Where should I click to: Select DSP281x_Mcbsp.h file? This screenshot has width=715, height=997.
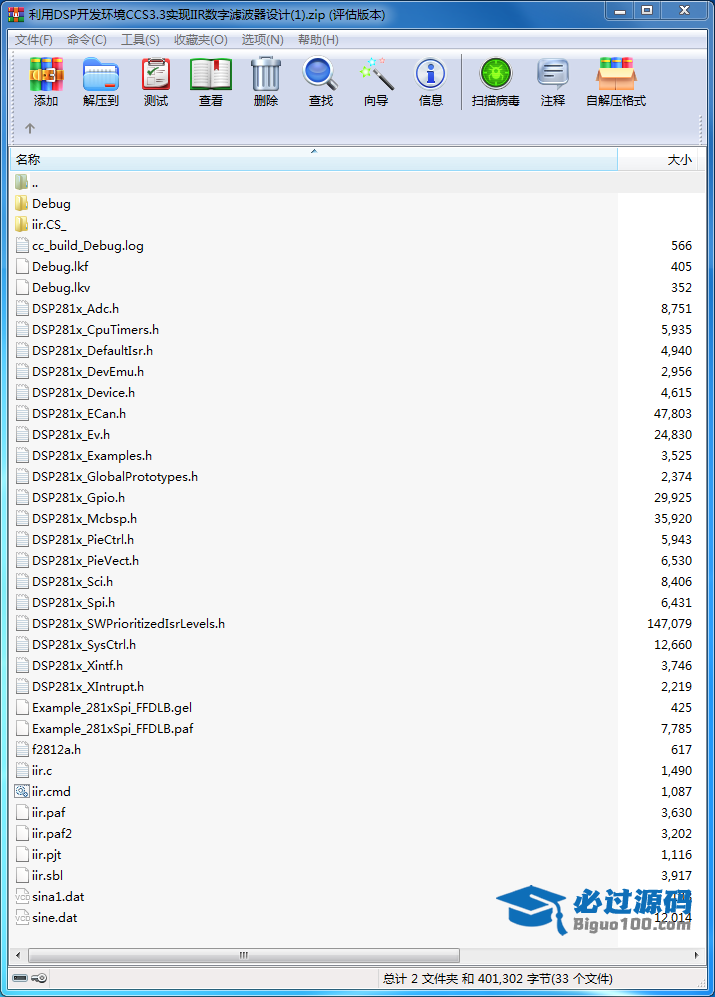pos(76,518)
